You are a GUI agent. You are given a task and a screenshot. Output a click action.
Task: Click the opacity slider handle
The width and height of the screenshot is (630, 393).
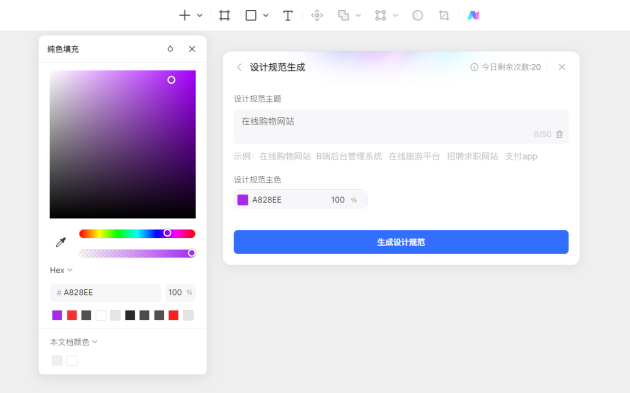tap(192, 253)
